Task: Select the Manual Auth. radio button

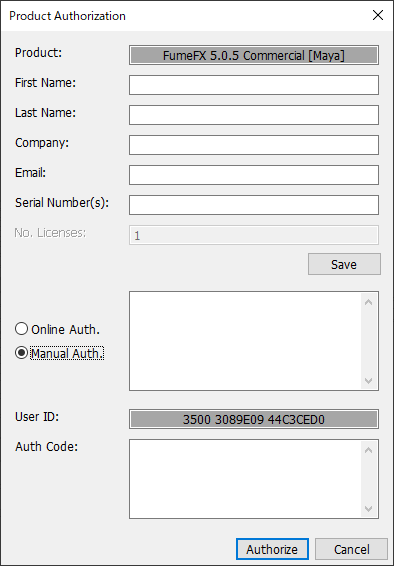Action: tap(21, 353)
